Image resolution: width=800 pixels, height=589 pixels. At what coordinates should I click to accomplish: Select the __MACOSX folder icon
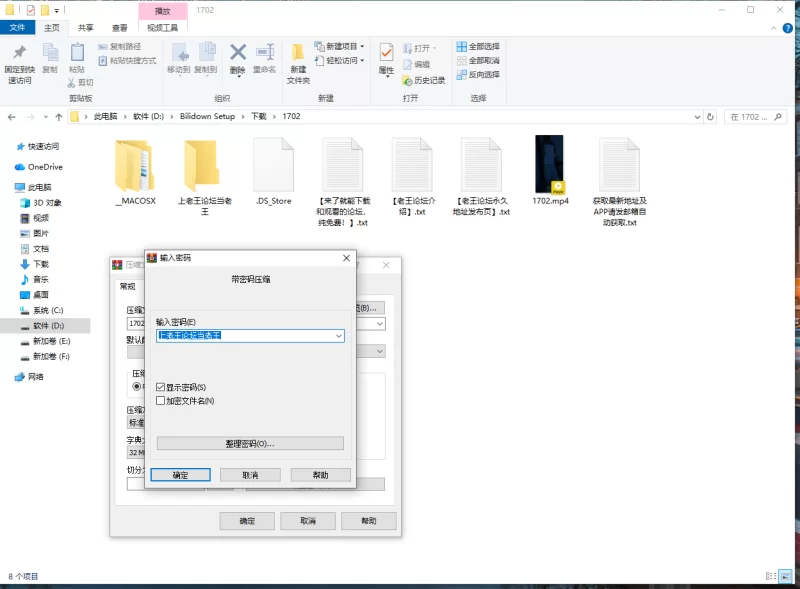[135, 165]
